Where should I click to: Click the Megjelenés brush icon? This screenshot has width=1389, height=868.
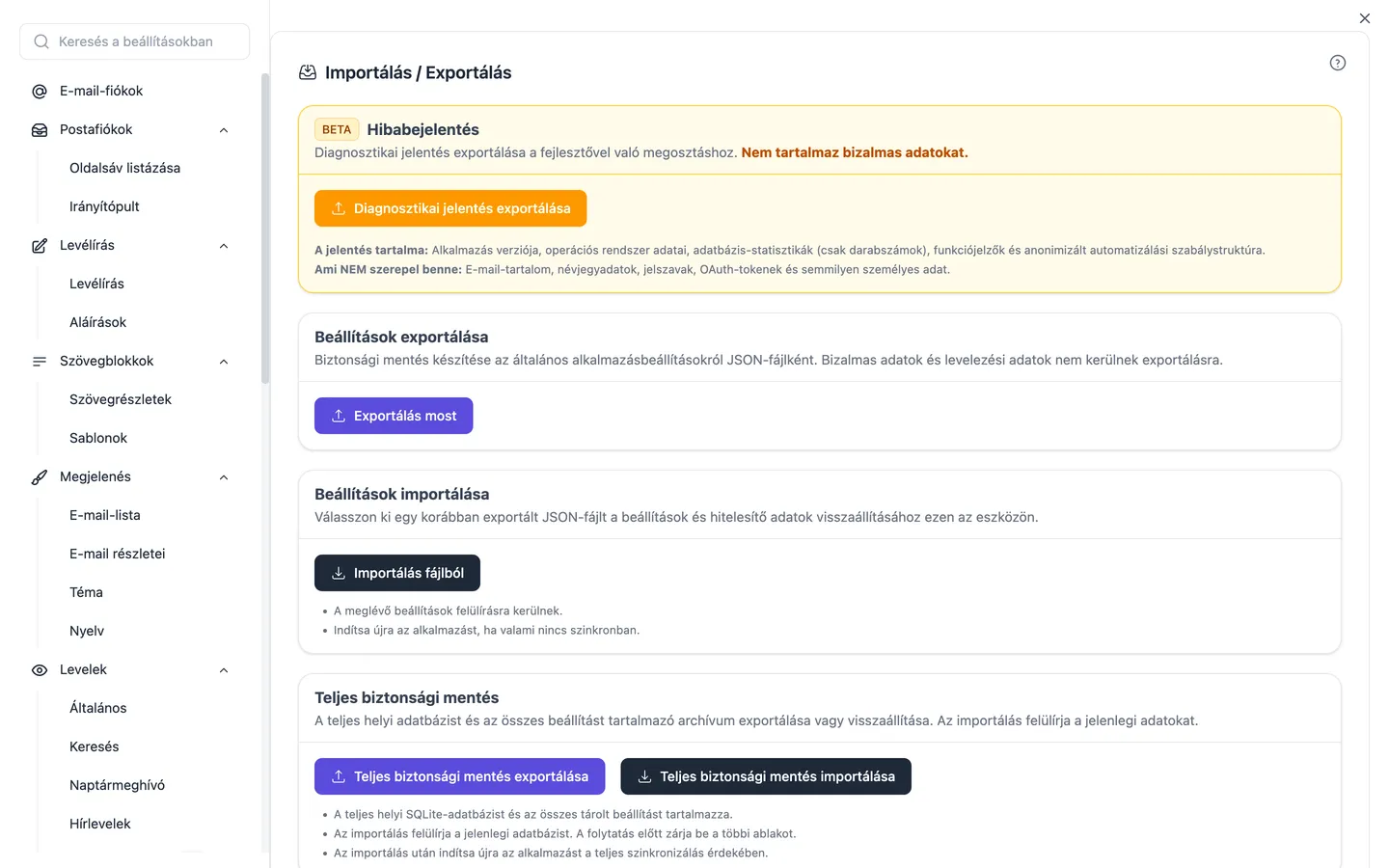[x=40, y=477]
